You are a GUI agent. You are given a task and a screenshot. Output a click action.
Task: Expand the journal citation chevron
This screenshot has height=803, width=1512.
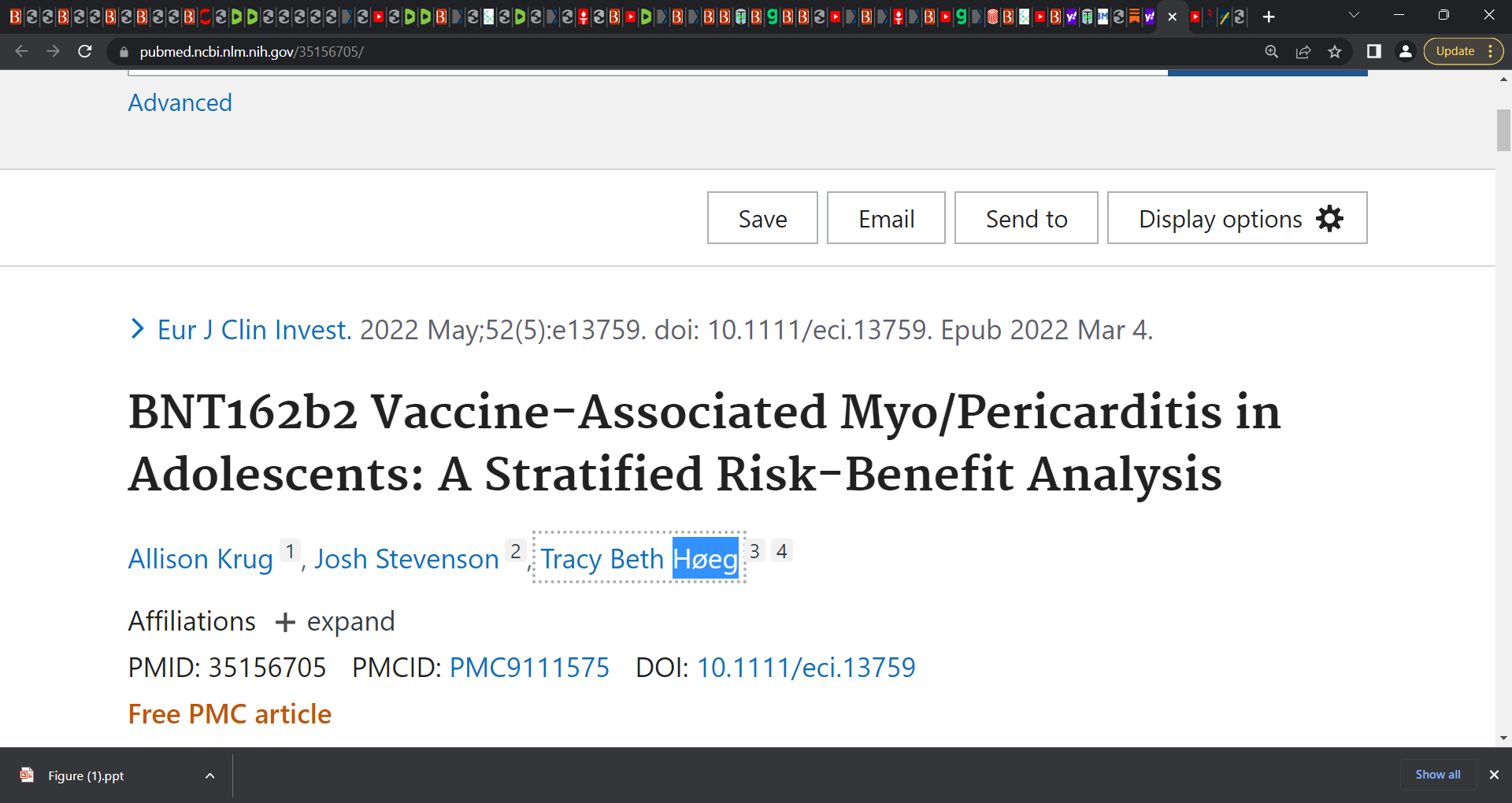click(138, 329)
